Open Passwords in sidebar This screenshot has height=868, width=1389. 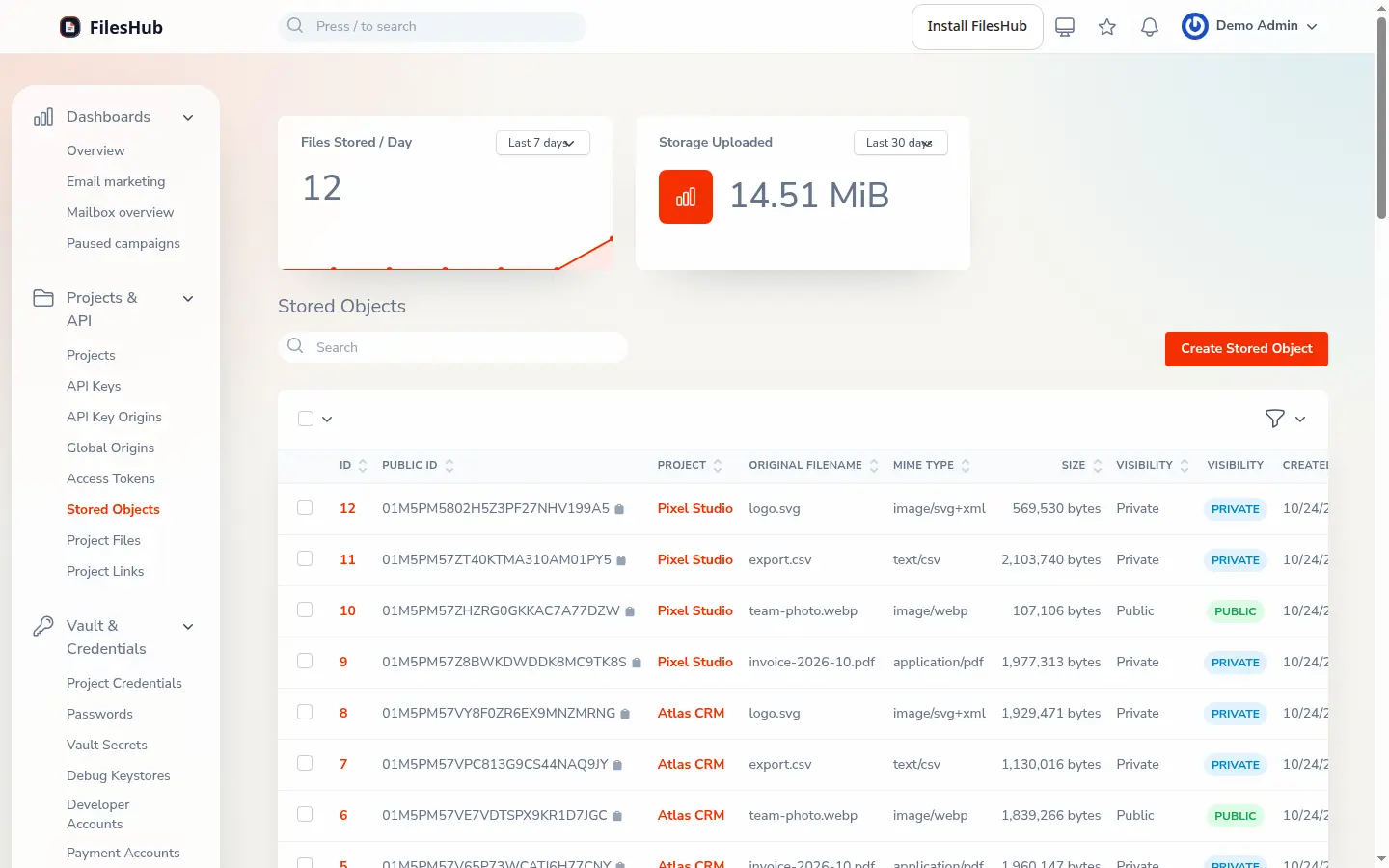click(99, 714)
